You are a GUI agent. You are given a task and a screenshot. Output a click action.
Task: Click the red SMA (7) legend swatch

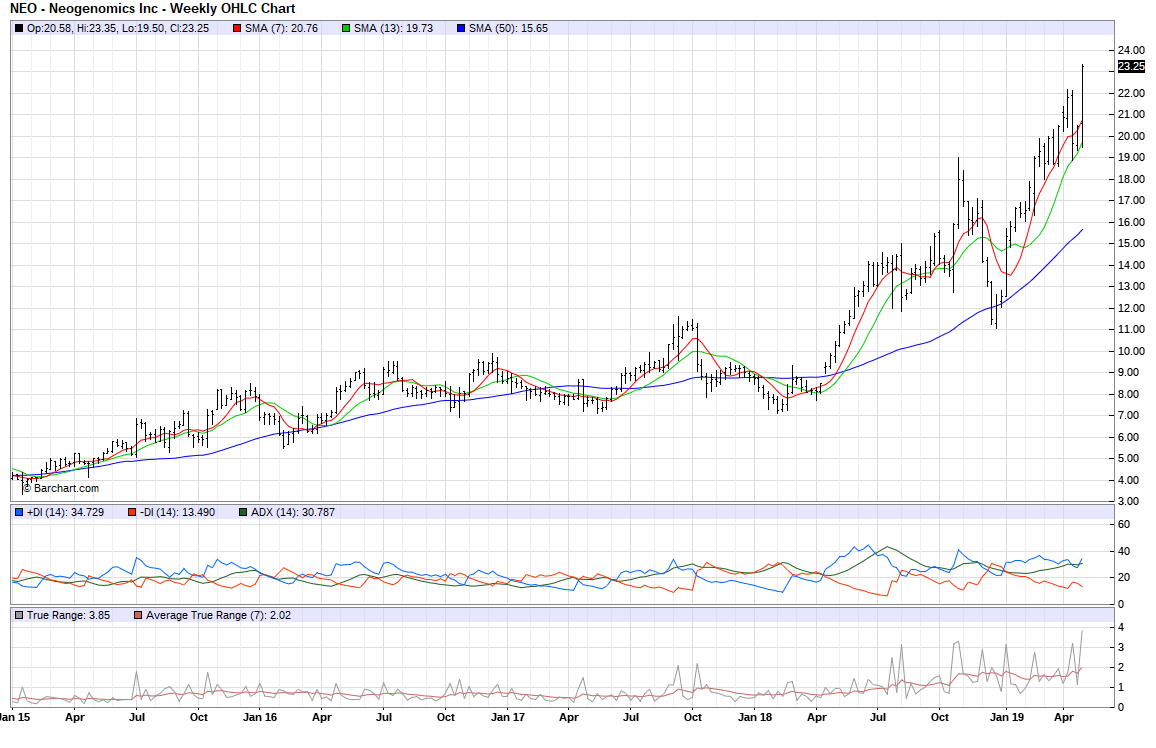tap(236, 28)
